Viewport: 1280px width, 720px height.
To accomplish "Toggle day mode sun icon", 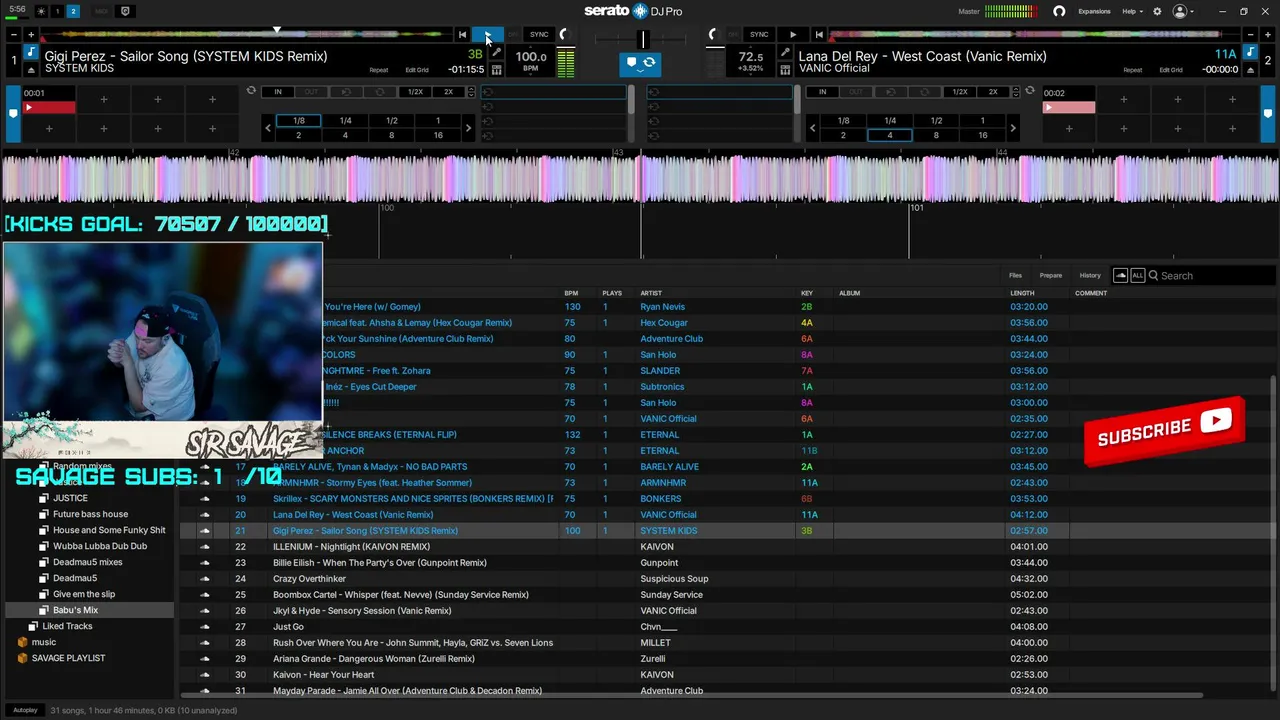I will [x=41, y=11].
